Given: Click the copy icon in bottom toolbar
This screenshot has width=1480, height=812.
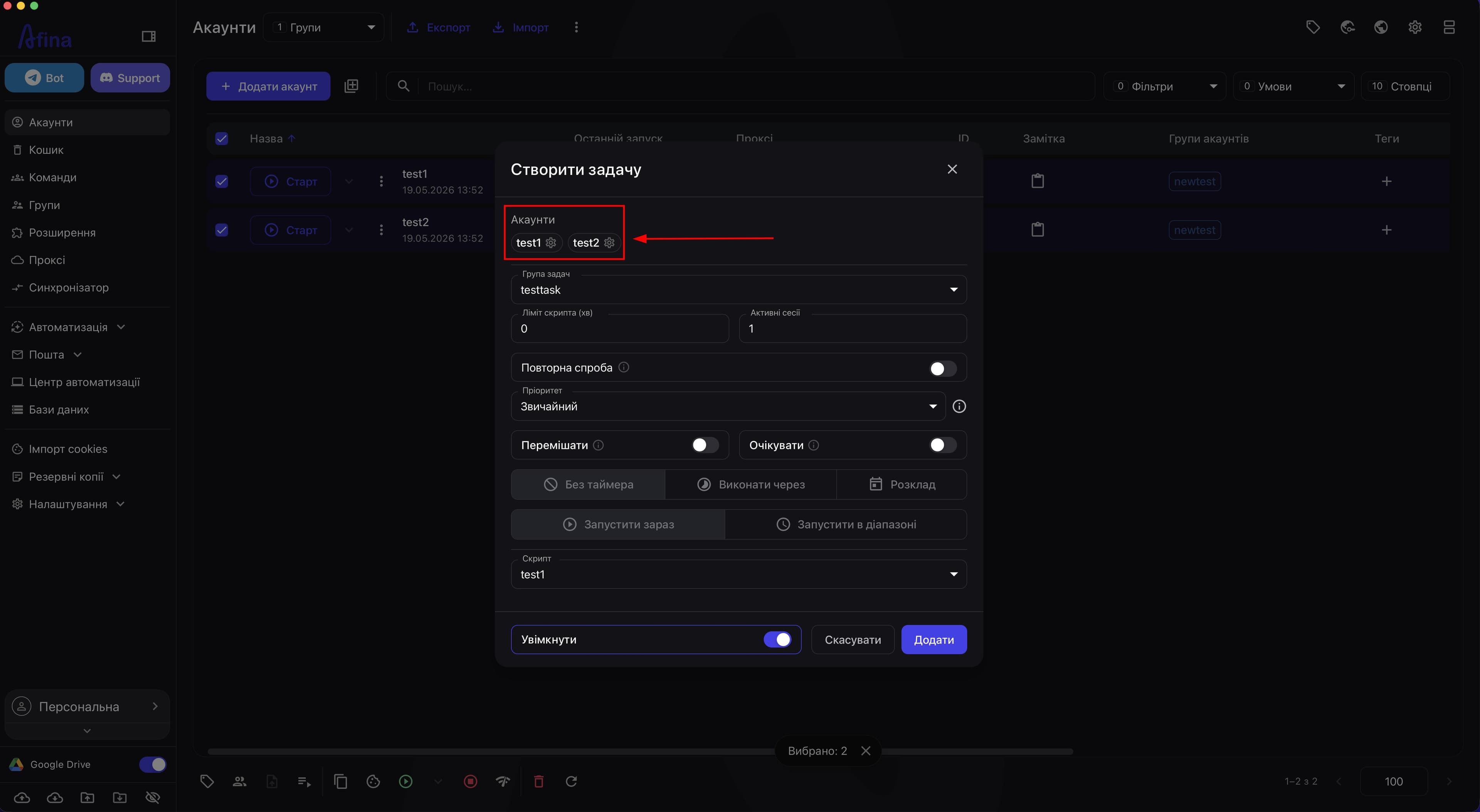Looking at the screenshot, I should coord(341,782).
